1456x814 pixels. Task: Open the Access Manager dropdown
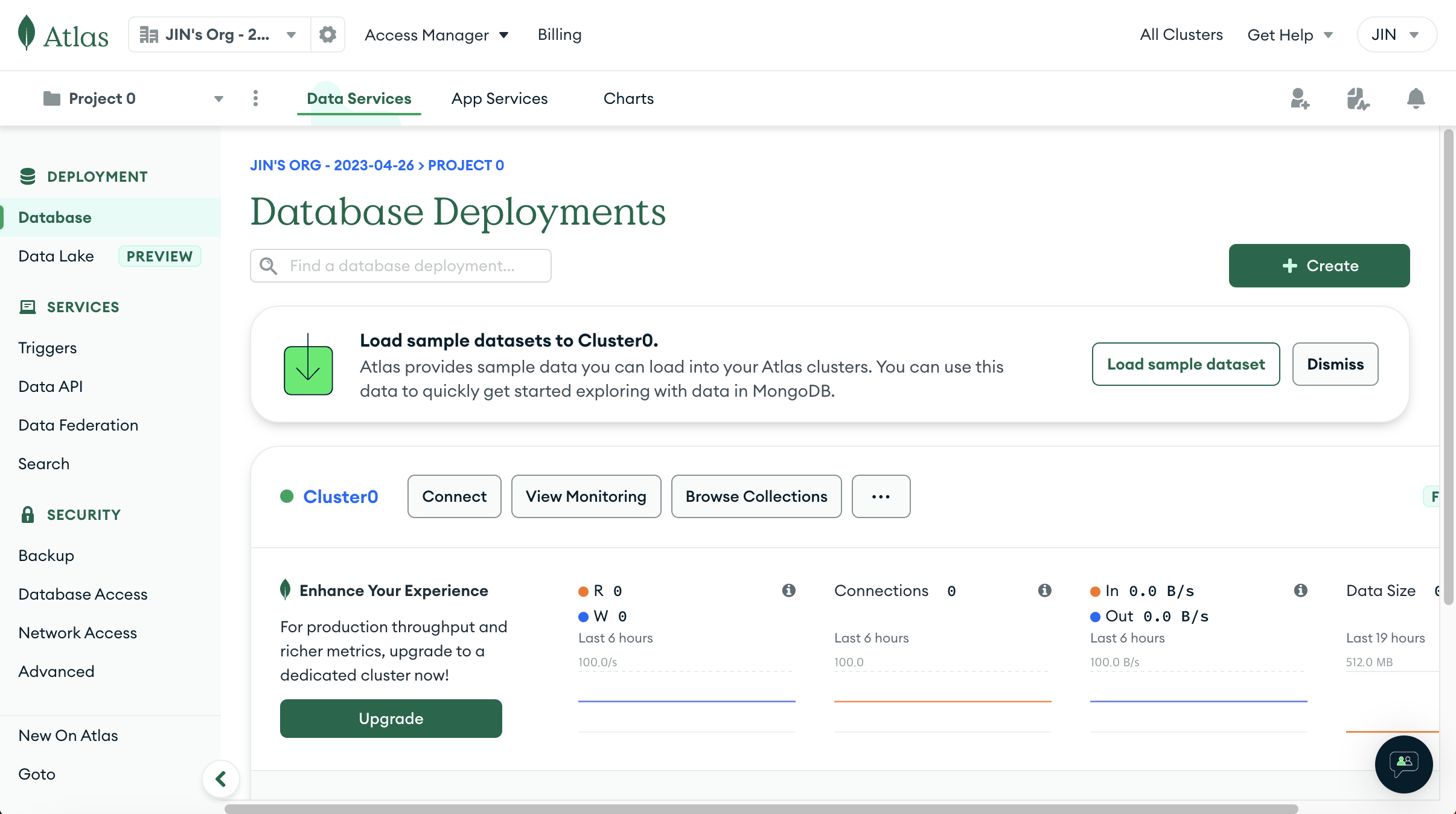point(436,35)
